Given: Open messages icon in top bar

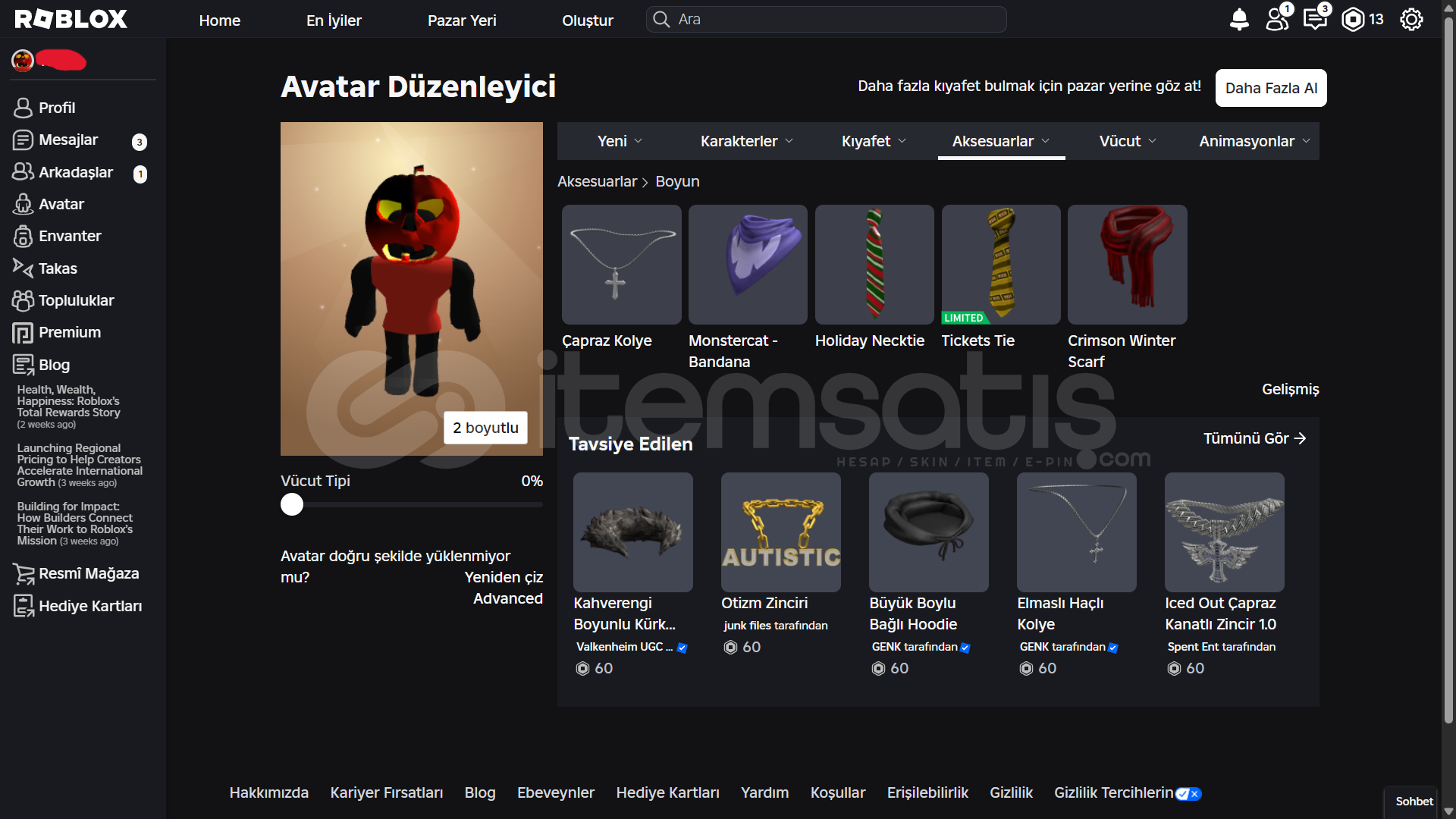Looking at the screenshot, I should pos(1316,18).
